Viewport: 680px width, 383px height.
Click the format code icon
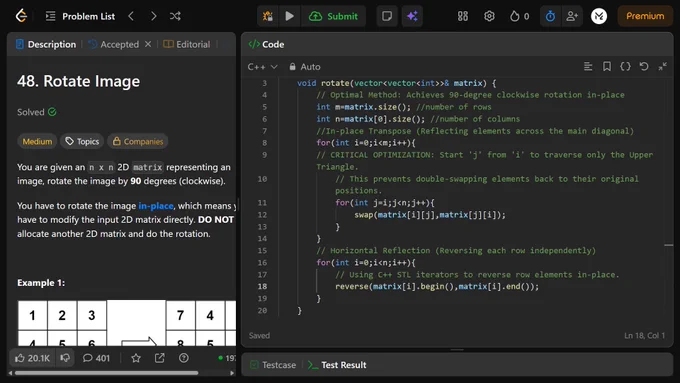pos(588,66)
